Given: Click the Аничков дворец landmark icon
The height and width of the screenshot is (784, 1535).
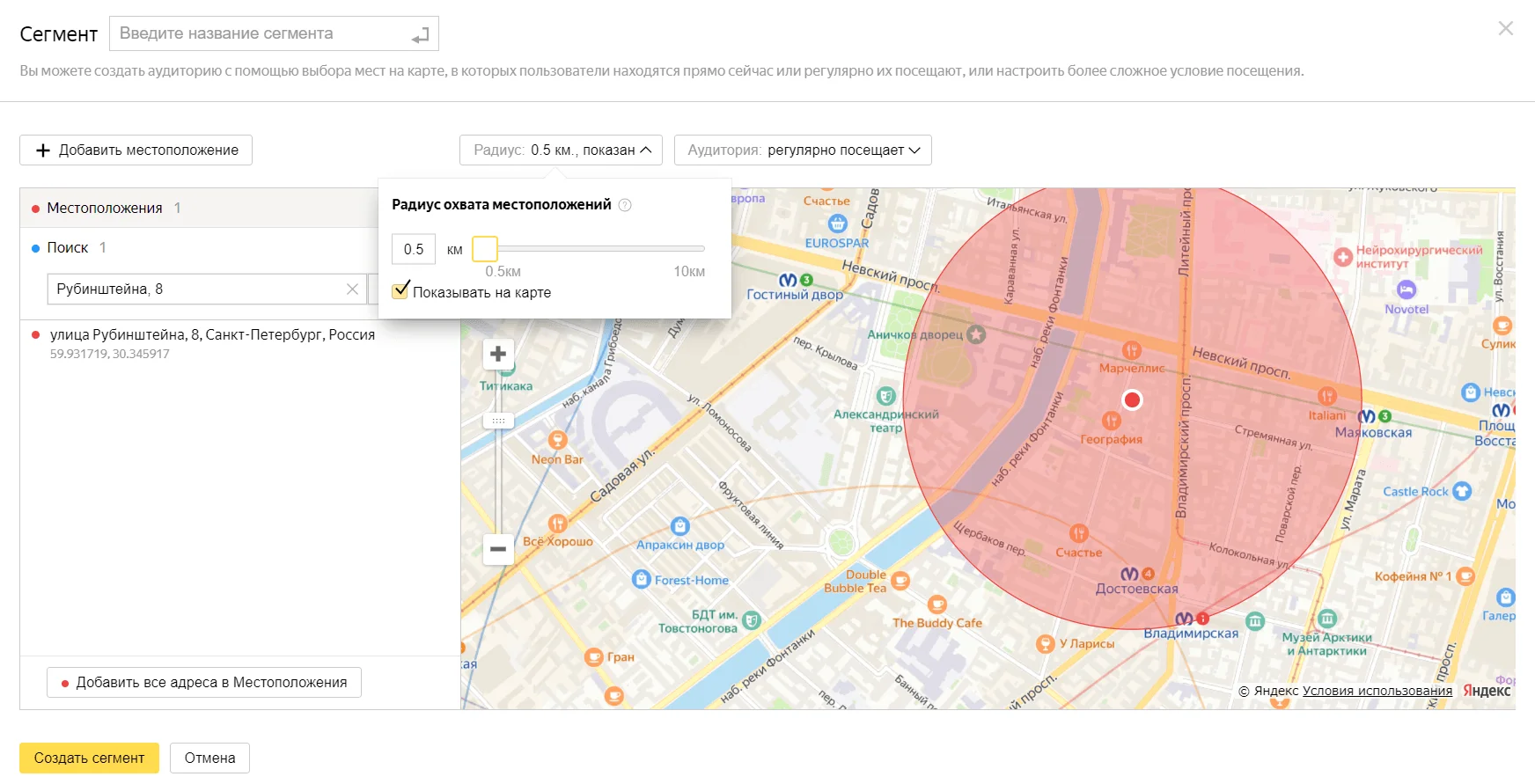Looking at the screenshot, I should 975,334.
